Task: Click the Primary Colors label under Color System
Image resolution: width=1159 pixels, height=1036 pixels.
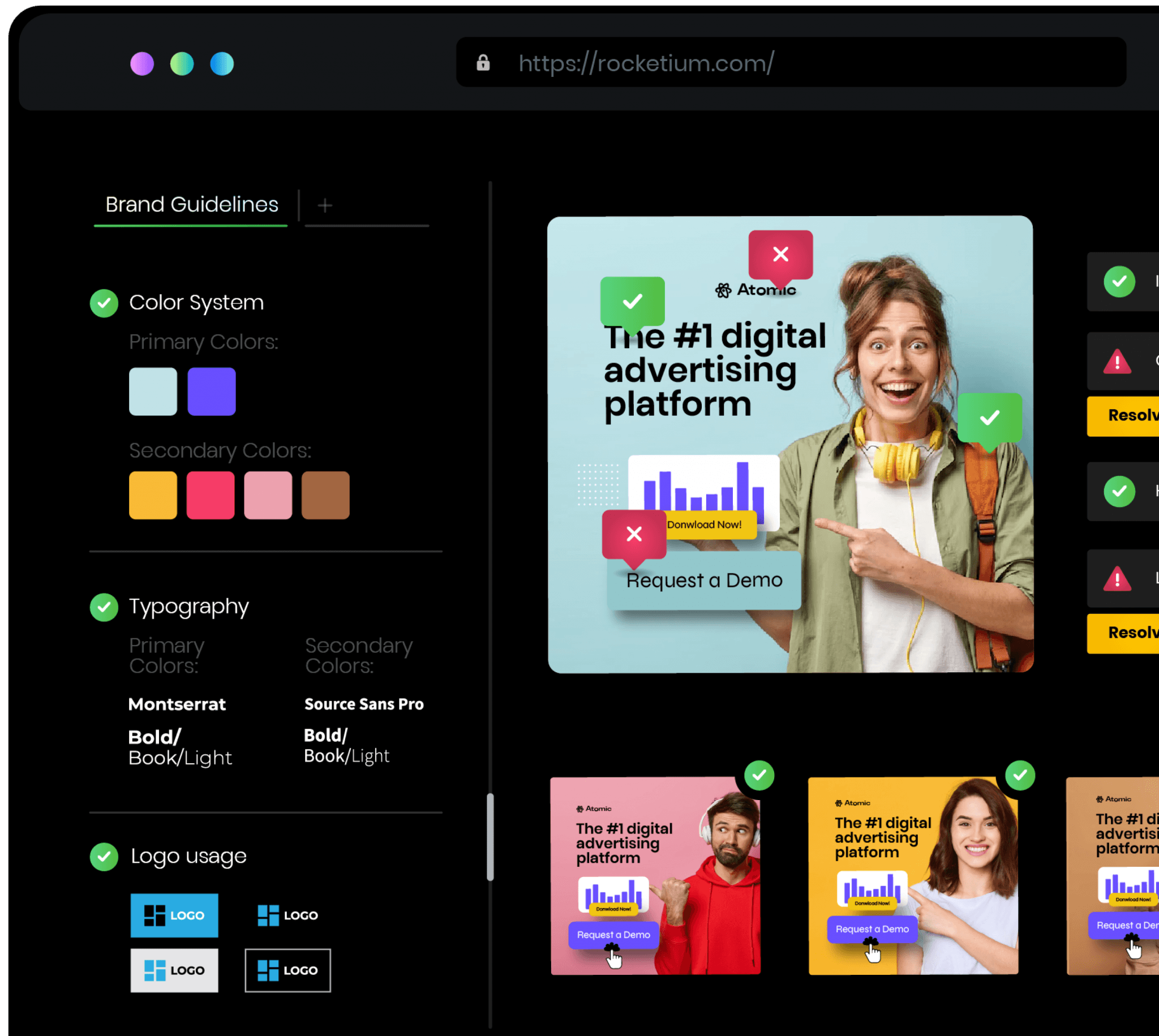Action: 203,342
